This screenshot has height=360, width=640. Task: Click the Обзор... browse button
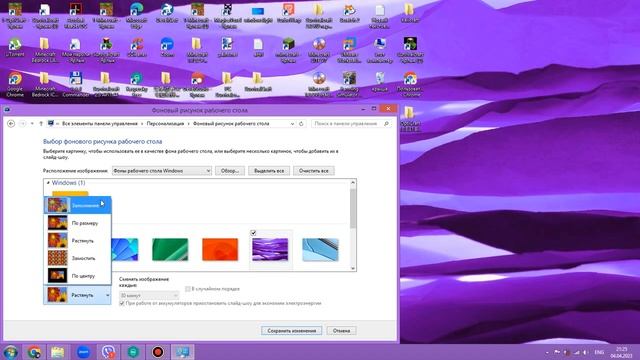click(230, 171)
